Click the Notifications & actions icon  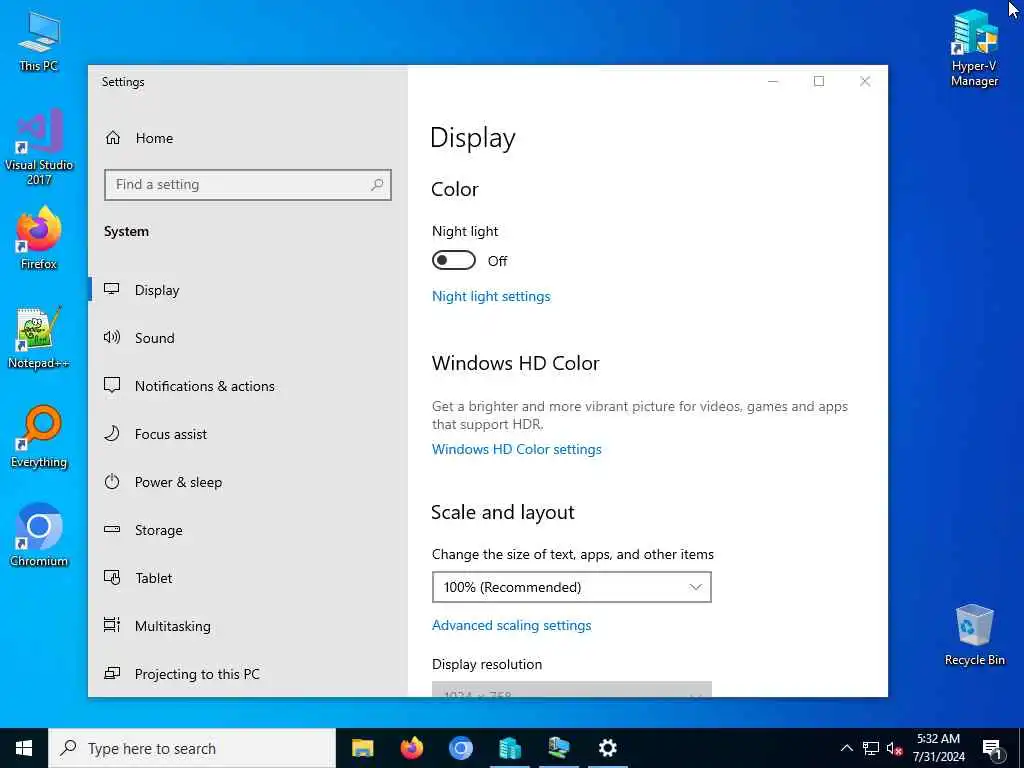[112, 385]
